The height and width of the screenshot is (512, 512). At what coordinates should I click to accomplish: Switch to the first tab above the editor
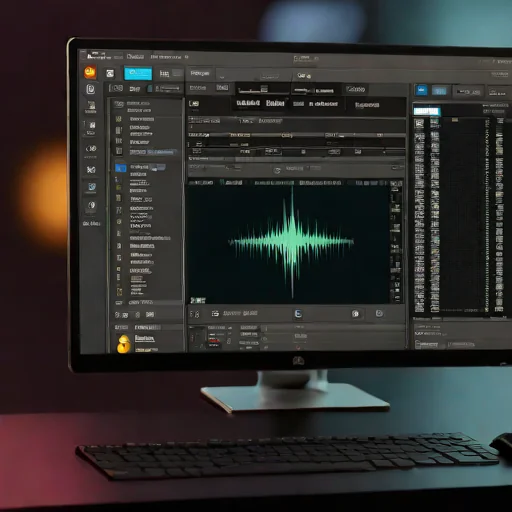click(x=200, y=73)
